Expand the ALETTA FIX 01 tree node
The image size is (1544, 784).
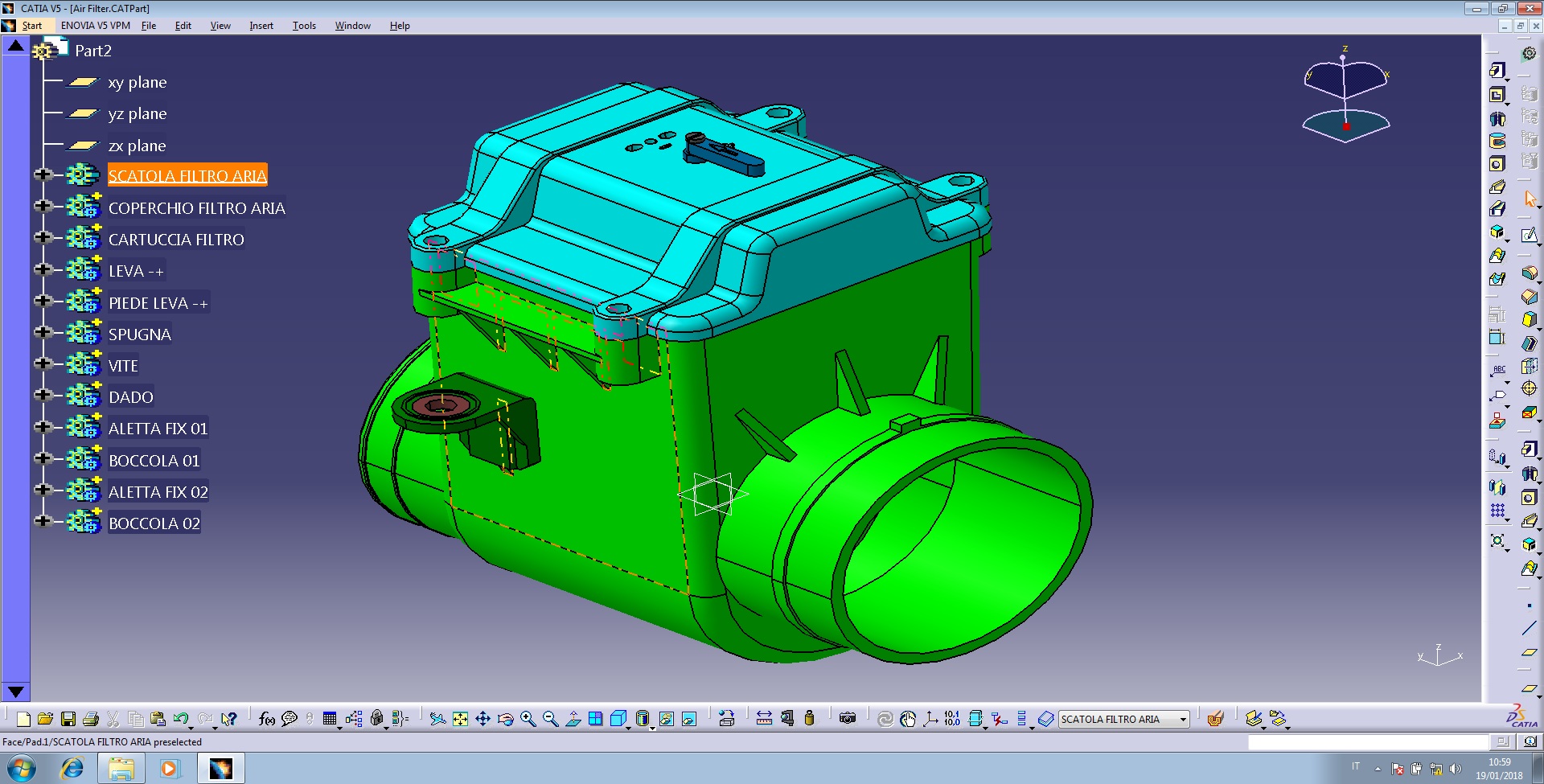pos(43,427)
